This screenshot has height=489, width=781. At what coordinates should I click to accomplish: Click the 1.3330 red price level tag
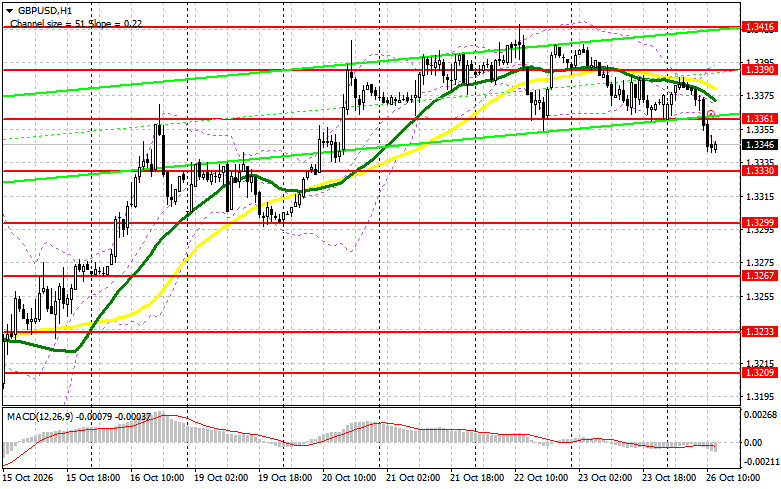click(760, 171)
